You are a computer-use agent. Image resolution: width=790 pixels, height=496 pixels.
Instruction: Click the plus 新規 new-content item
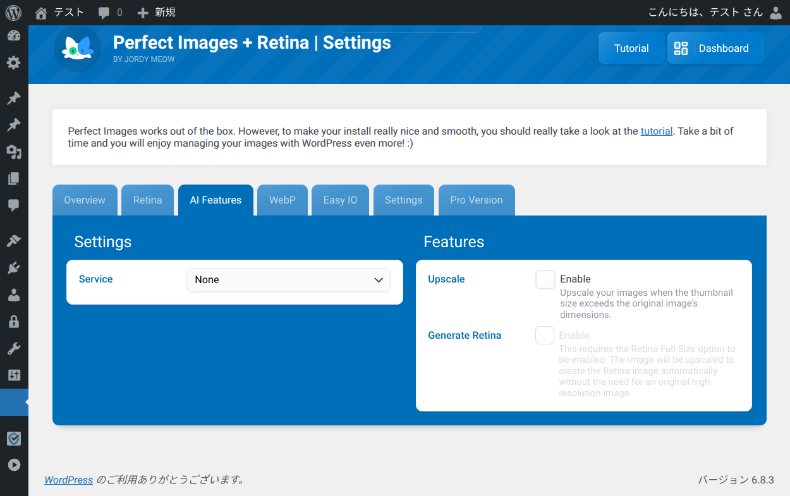(x=156, y=13)
